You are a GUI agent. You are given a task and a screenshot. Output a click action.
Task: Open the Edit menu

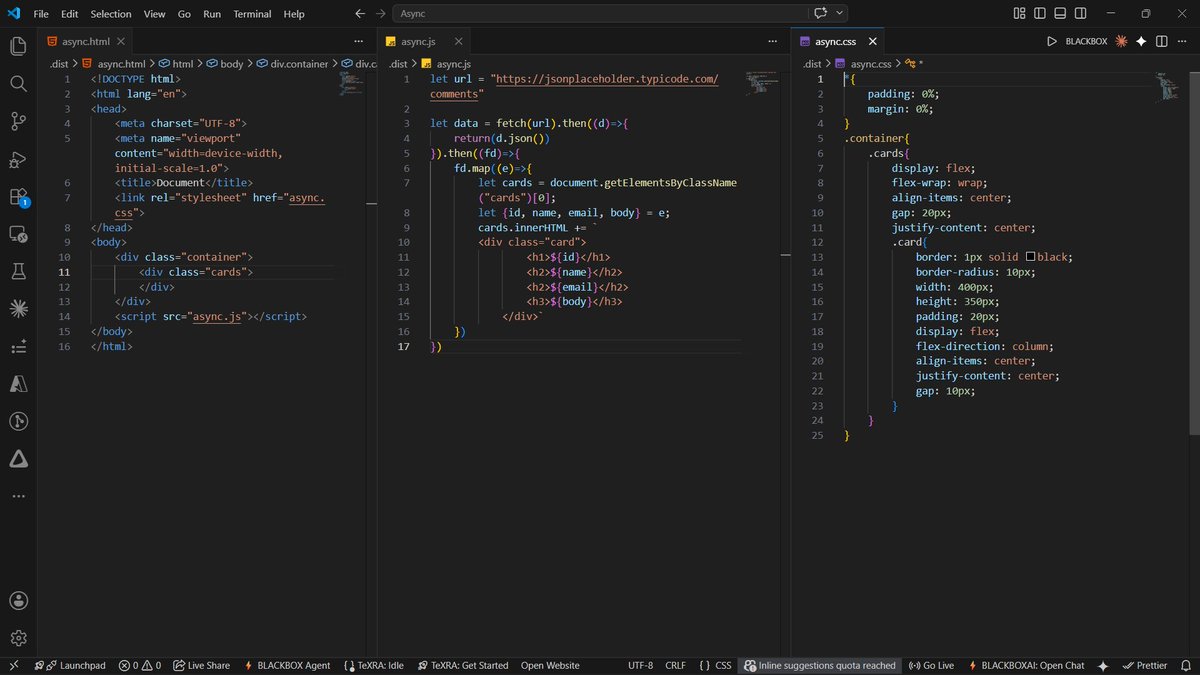coord(69,14)
